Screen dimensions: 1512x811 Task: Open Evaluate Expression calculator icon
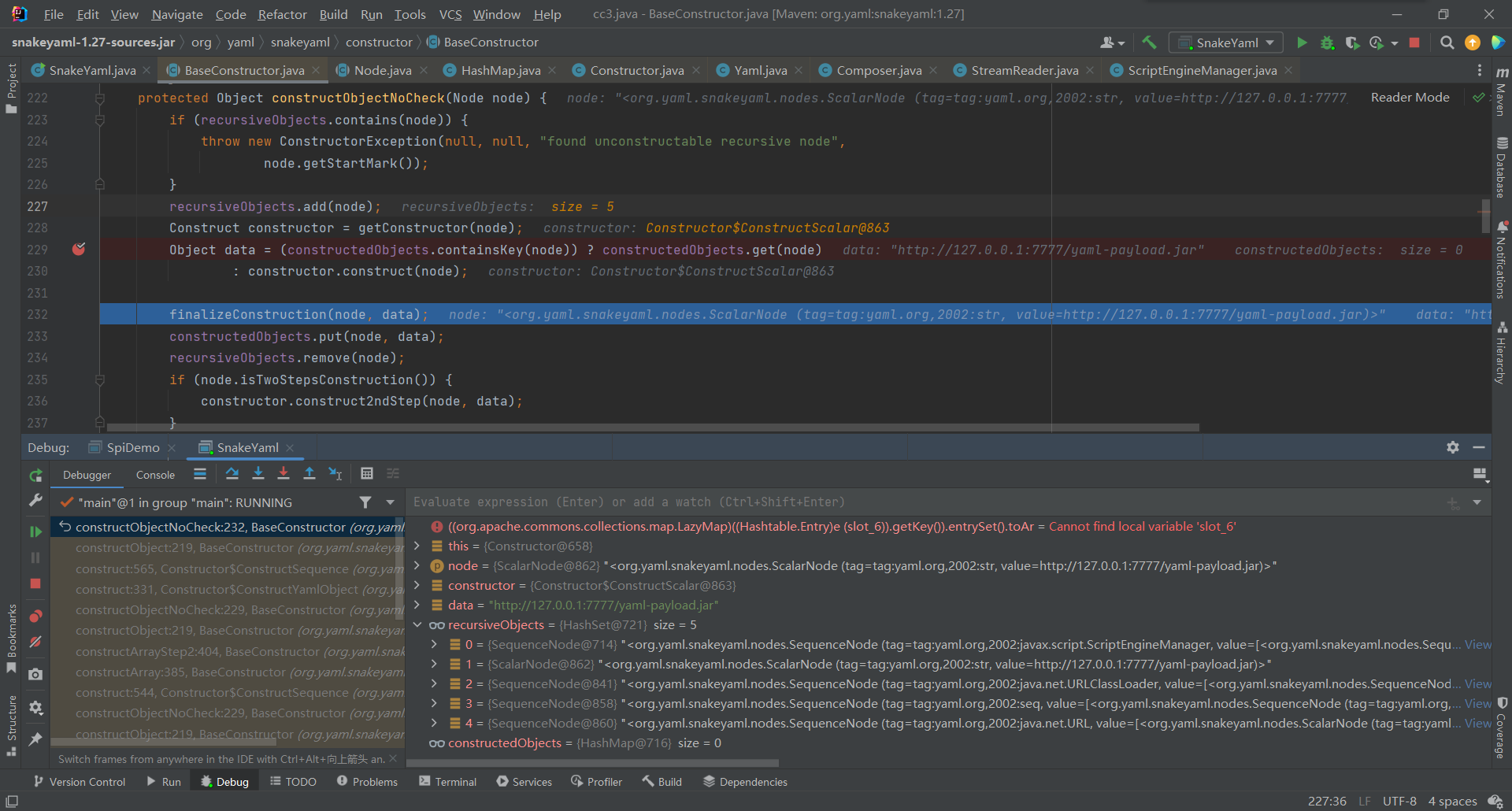tap(367, 473)
